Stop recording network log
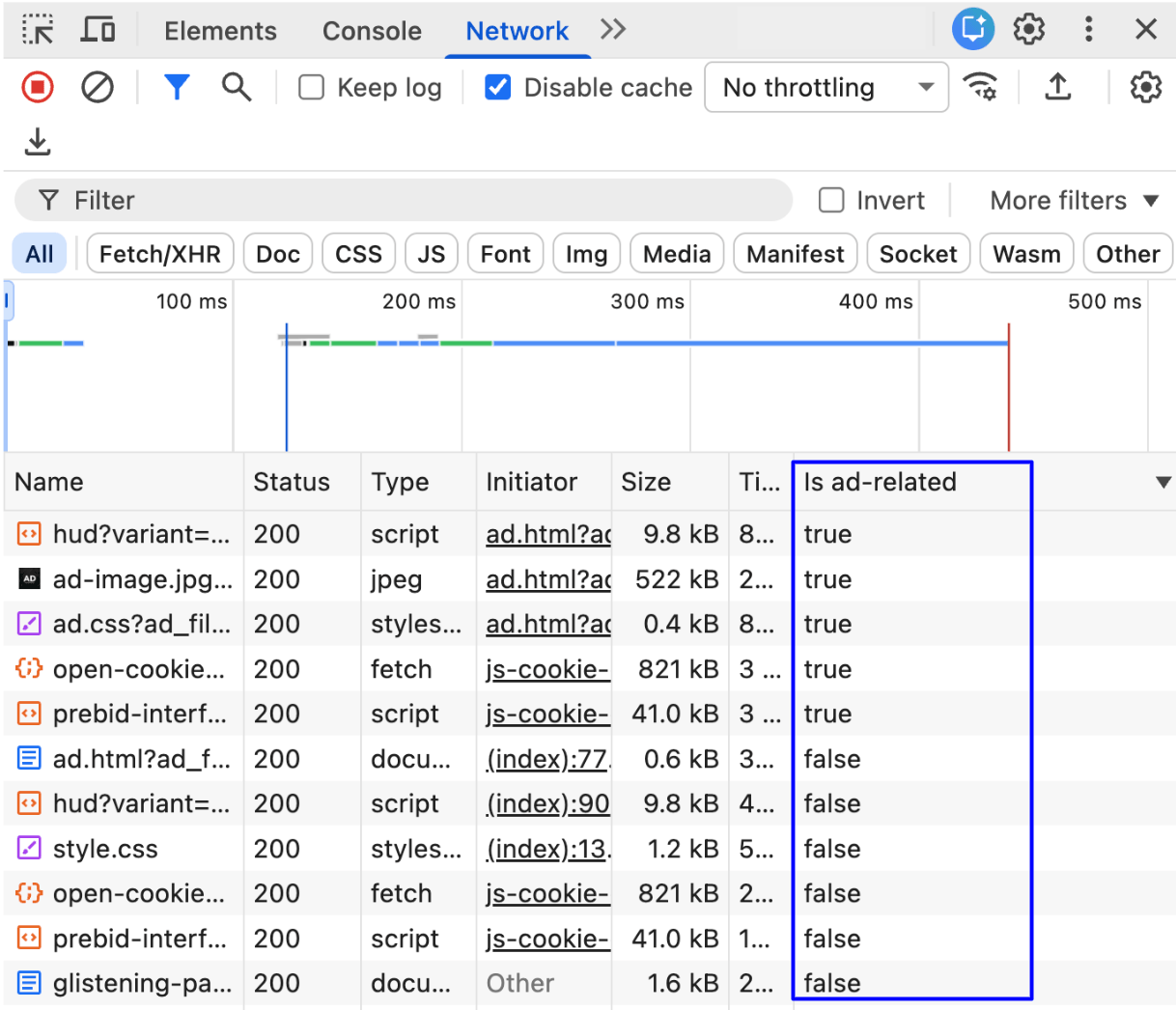The height and width of the screenshot is (1010, 1176). pos(38,88)
